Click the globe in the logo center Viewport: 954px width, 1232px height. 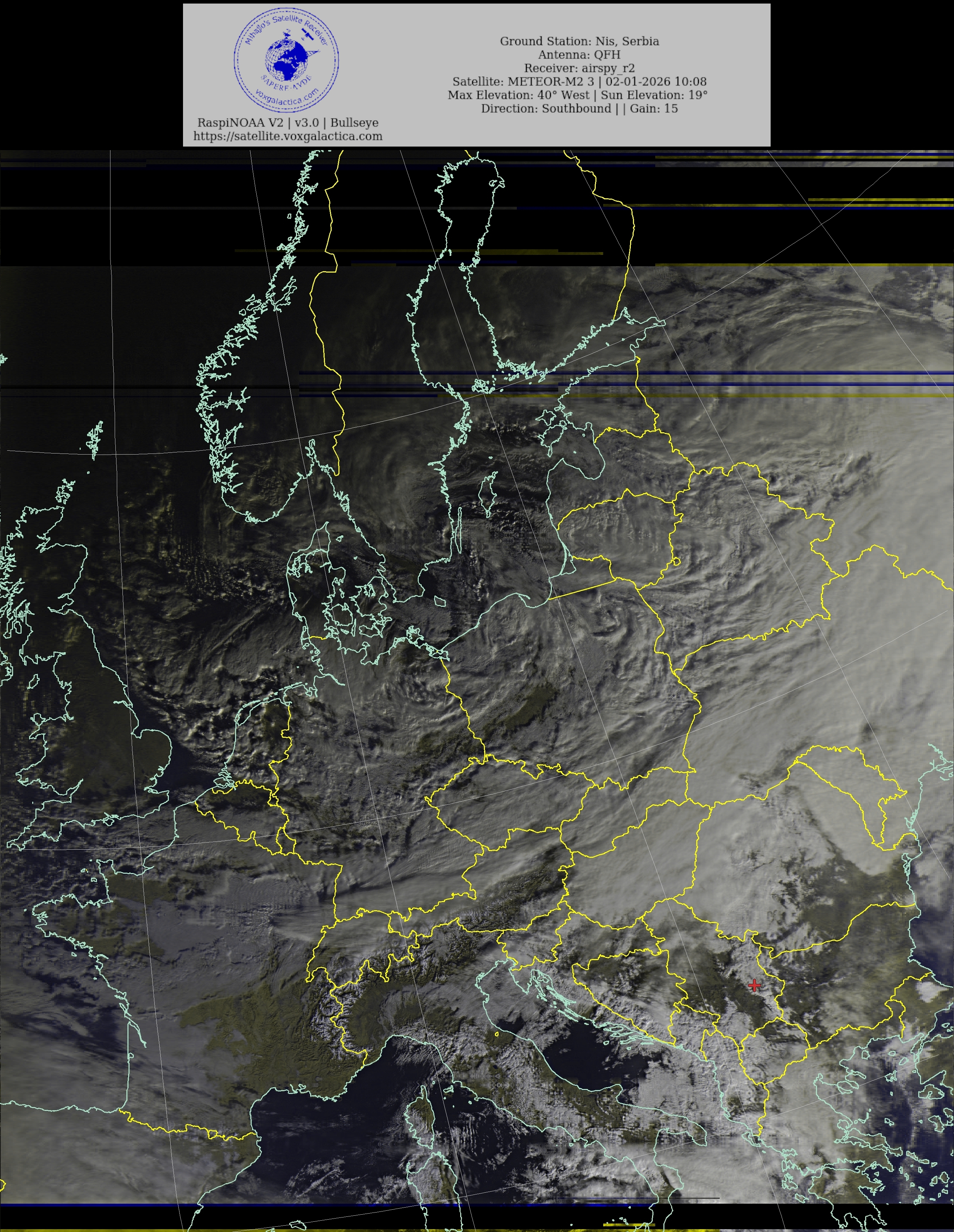pyautogui.click(x=287, y=61)
